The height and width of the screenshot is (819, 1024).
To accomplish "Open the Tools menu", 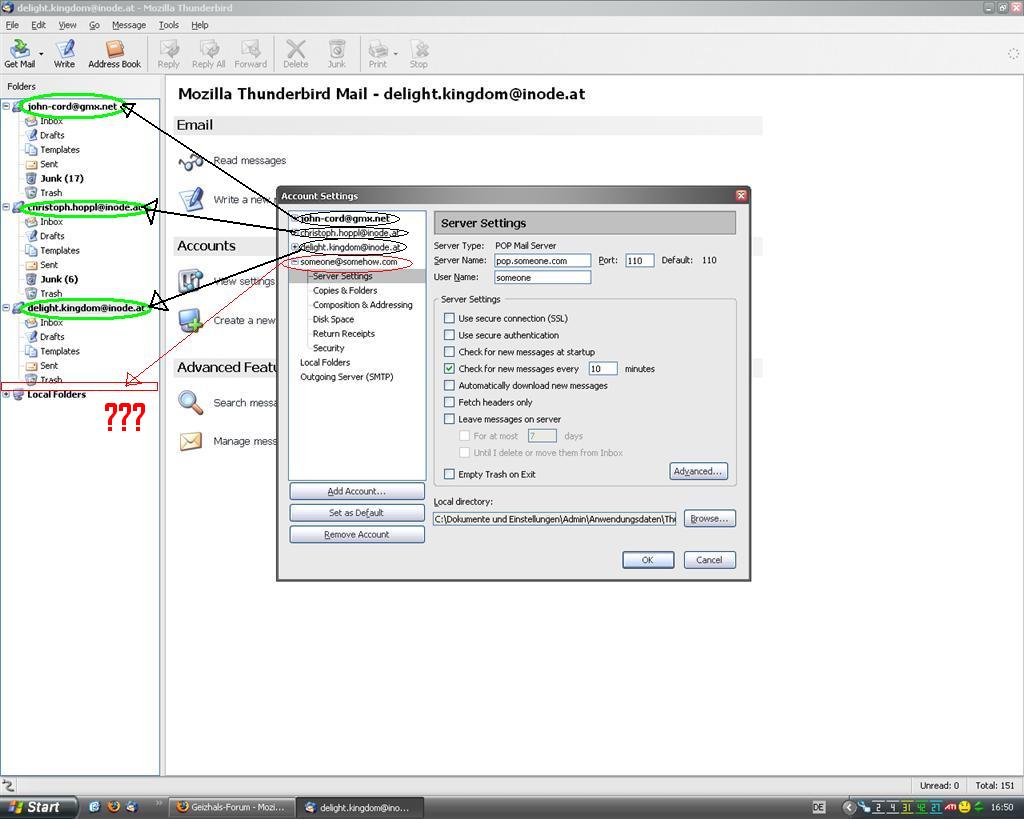I will [x=168, y=25].
